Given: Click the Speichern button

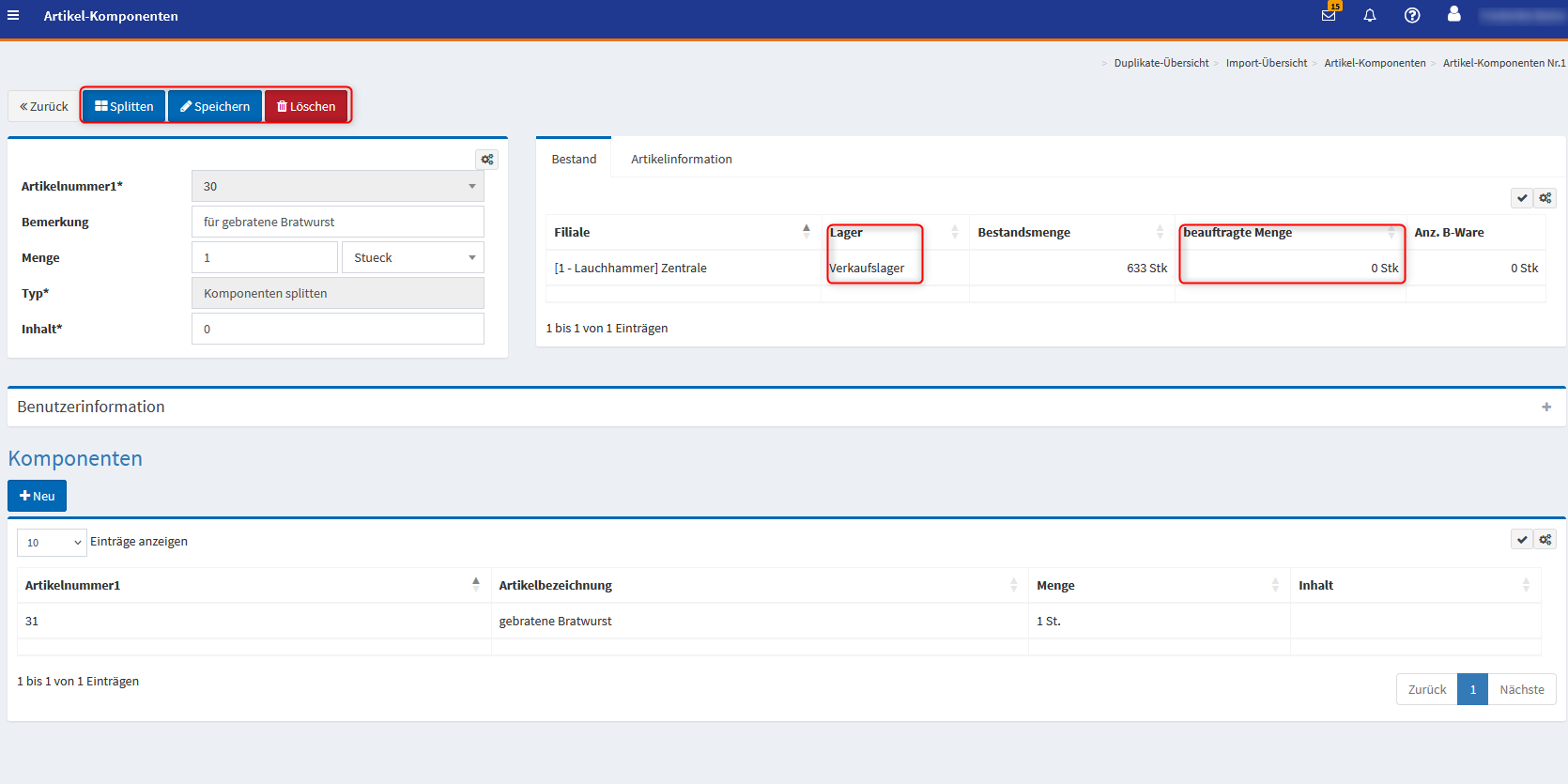Looking at the screenshot, I should [215, 106].
